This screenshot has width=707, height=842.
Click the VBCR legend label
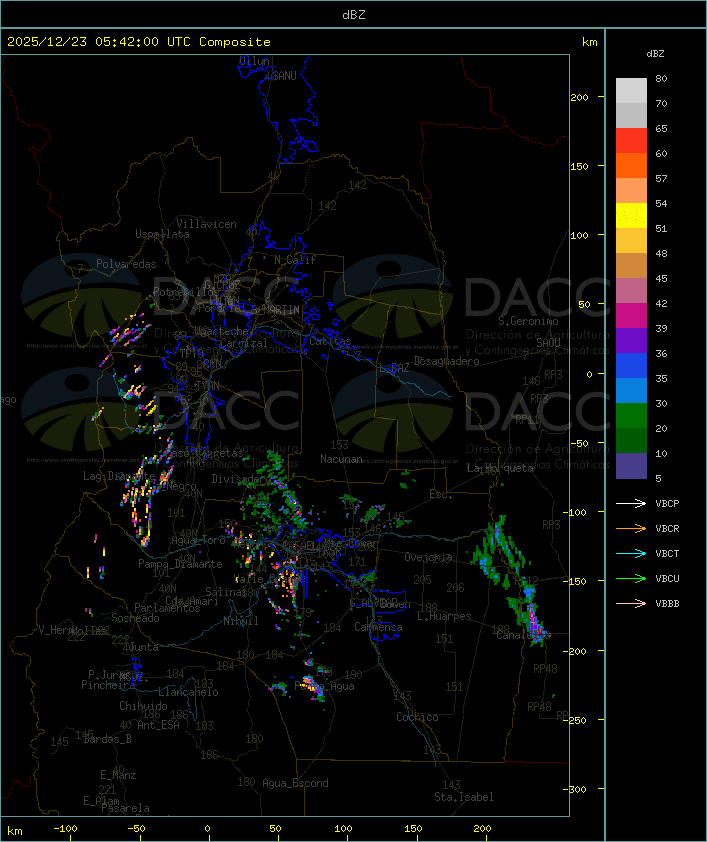coord(667,529)
